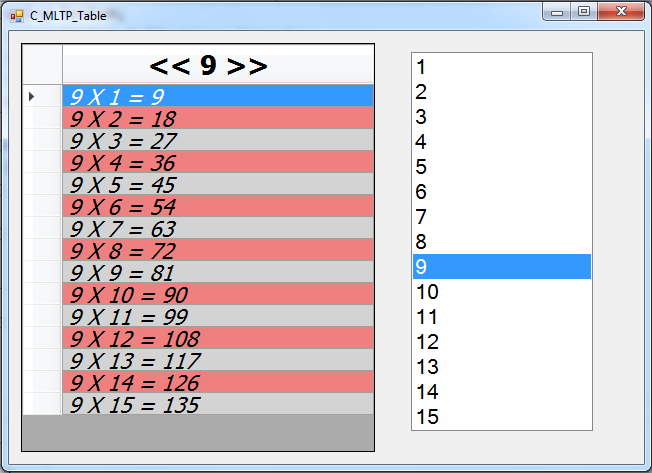Choose 12 in the number list
This screenshot has height=473, width=652.
[x=502, y=342]
